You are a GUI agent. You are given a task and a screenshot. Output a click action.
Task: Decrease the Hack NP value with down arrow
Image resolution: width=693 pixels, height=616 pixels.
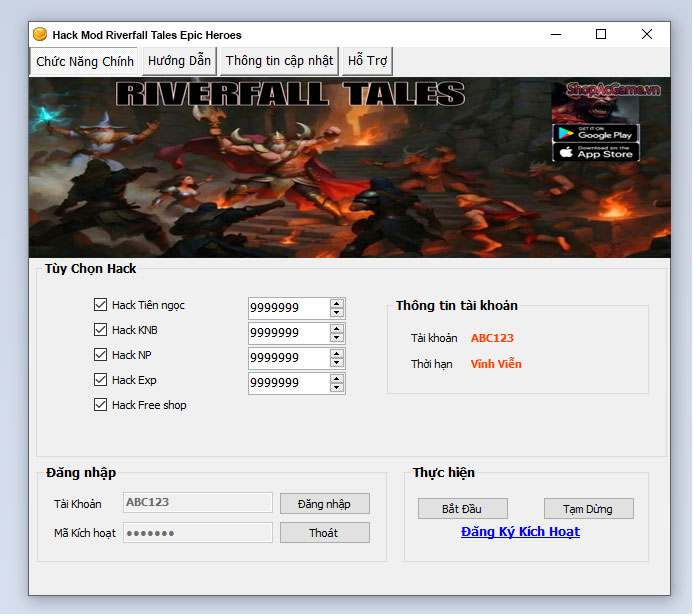pyautogui.click(x=336, y=362)
